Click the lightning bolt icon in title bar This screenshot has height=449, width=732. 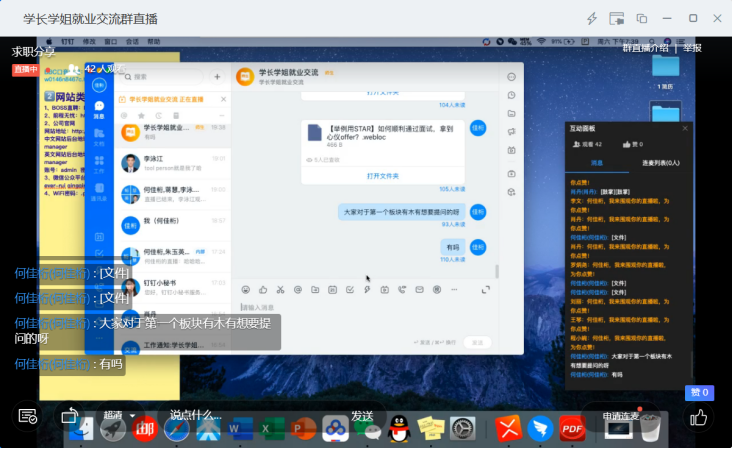point(592,19)
